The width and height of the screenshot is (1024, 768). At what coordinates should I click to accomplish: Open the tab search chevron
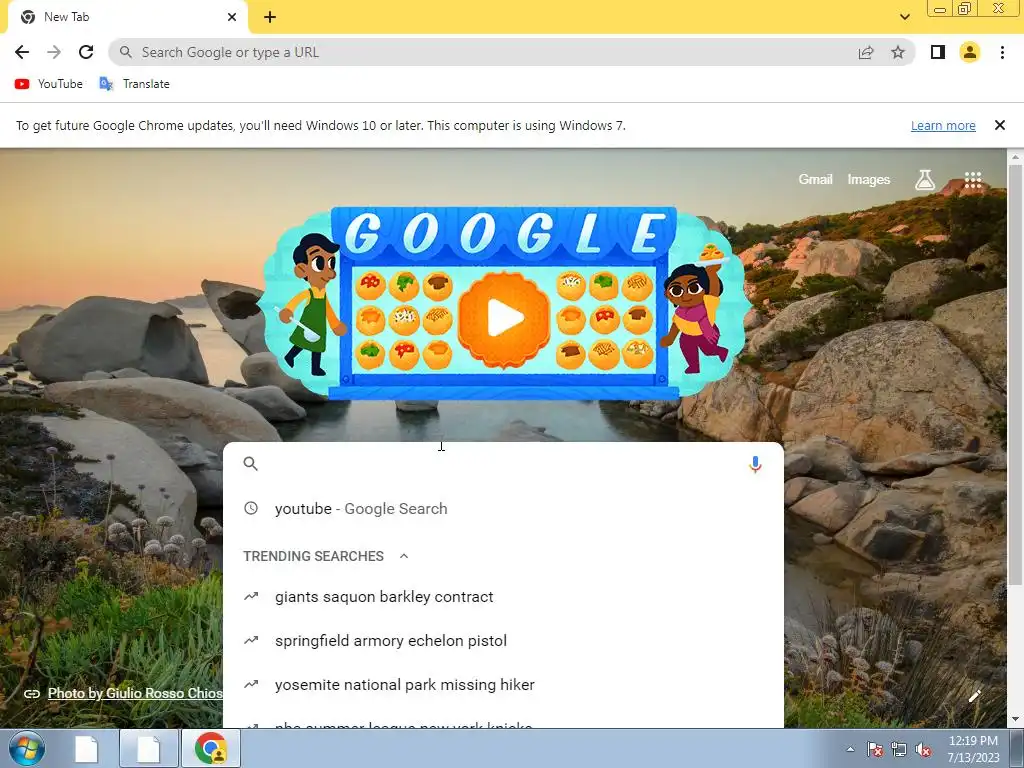point(904,17)
